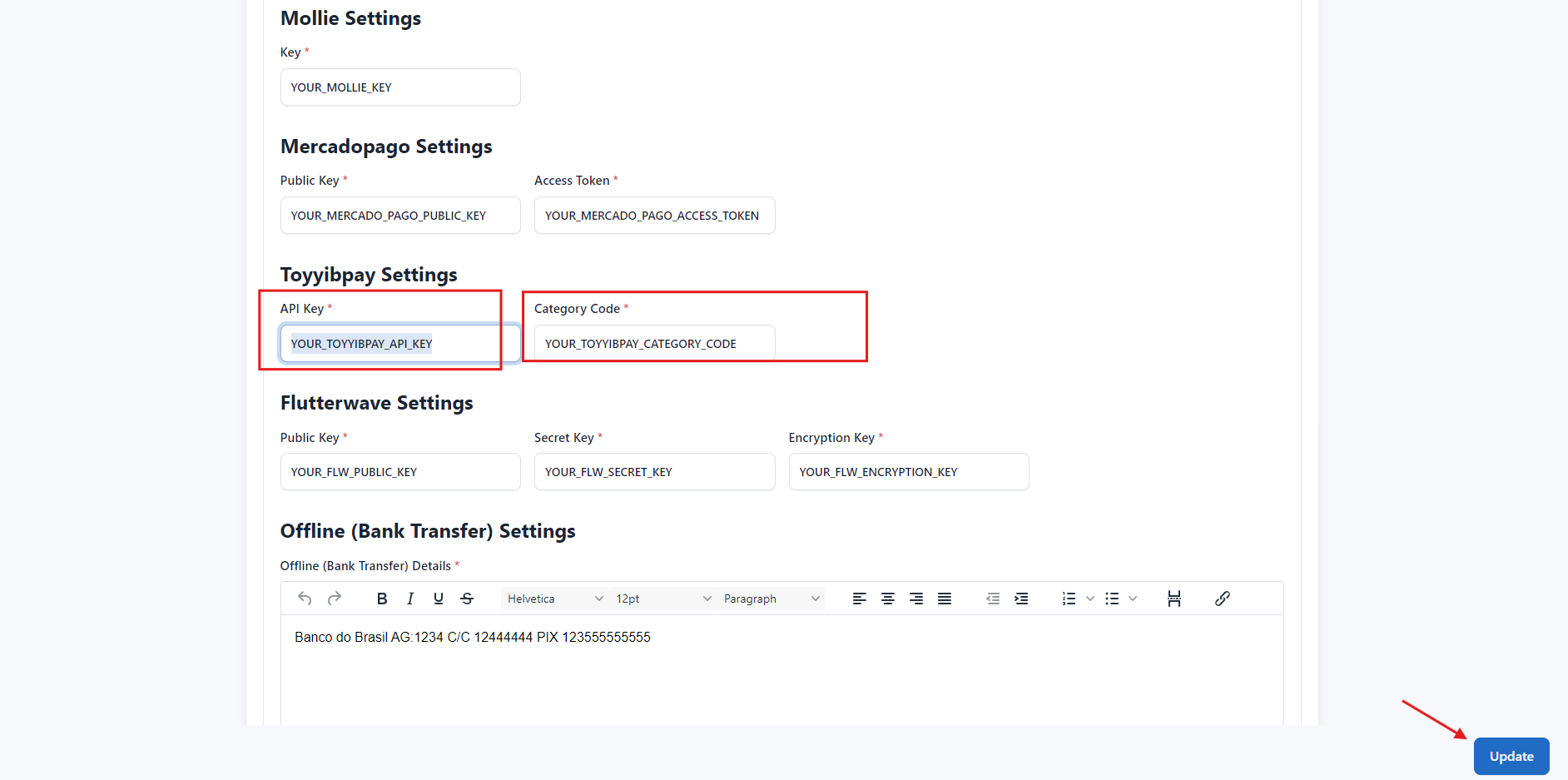The width and height of the screenshot is (1568, 780).
Task: Click the Mercadopago Access Token field
Action: 654,216
